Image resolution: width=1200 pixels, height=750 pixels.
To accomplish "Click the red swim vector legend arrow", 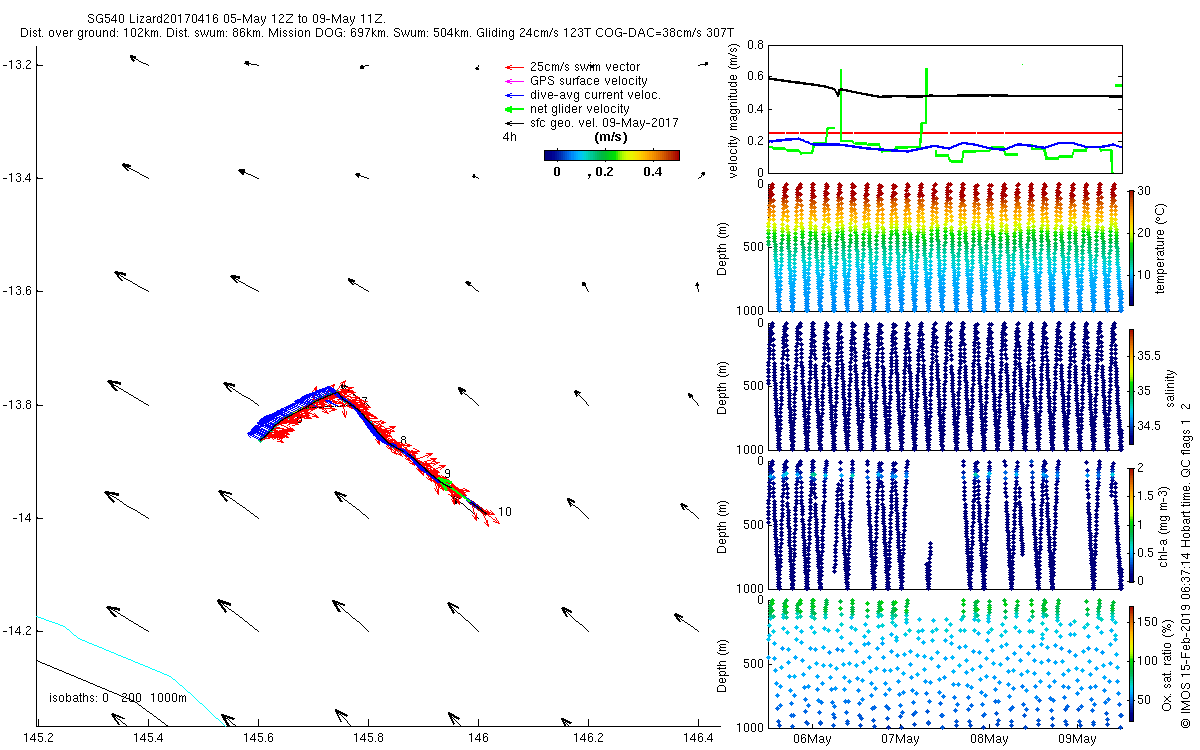I will tap(511, 67).
